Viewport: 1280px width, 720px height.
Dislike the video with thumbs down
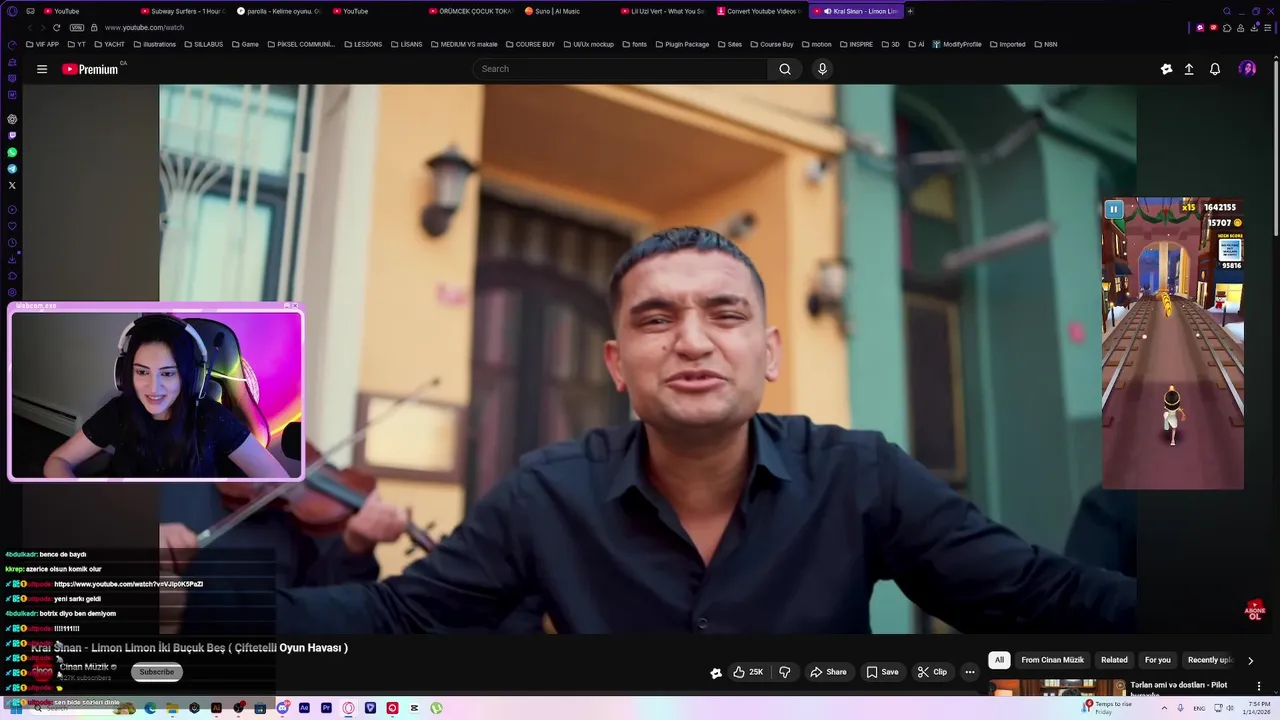pos(785,672)
